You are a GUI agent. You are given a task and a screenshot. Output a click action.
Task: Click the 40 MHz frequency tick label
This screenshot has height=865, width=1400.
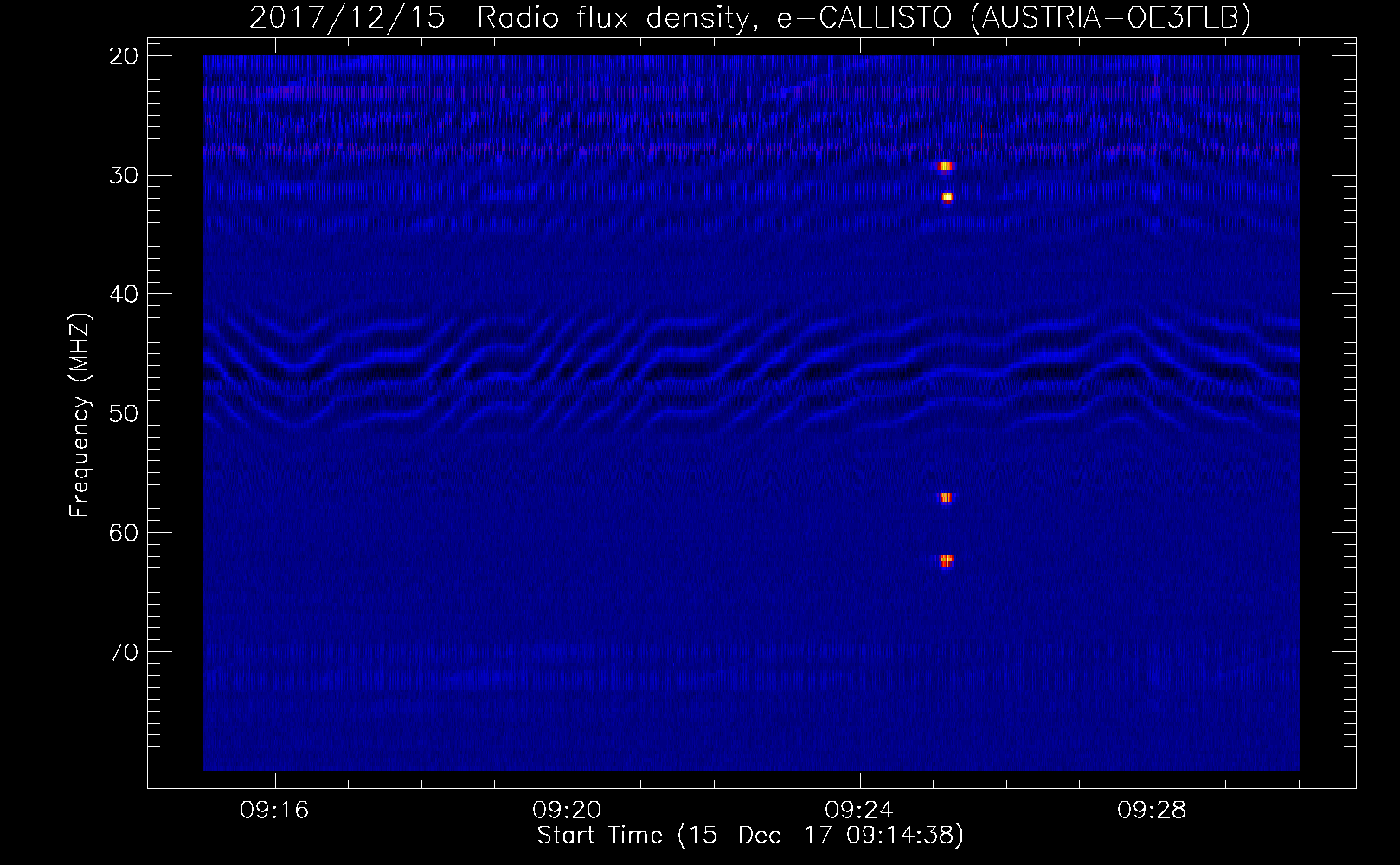[x=125, y=294]
